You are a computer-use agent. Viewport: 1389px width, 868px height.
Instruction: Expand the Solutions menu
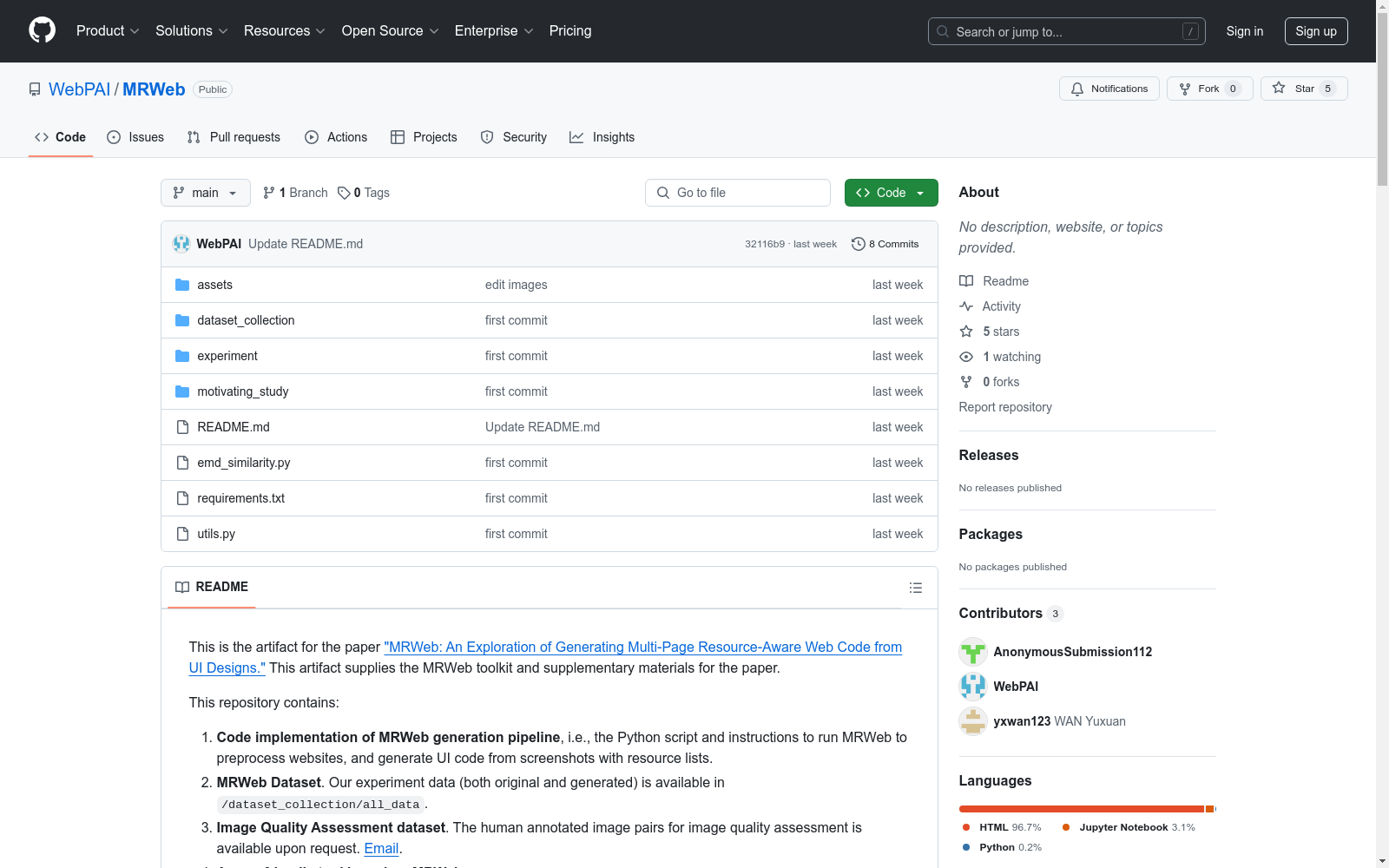[x=192, y=30]
